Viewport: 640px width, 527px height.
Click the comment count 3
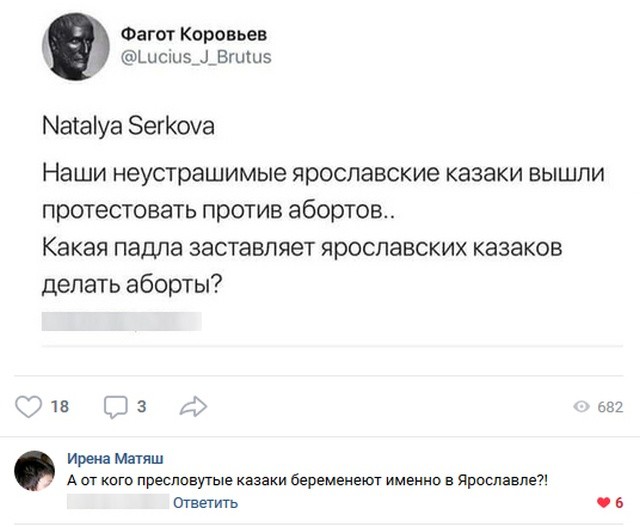point(141,407)
